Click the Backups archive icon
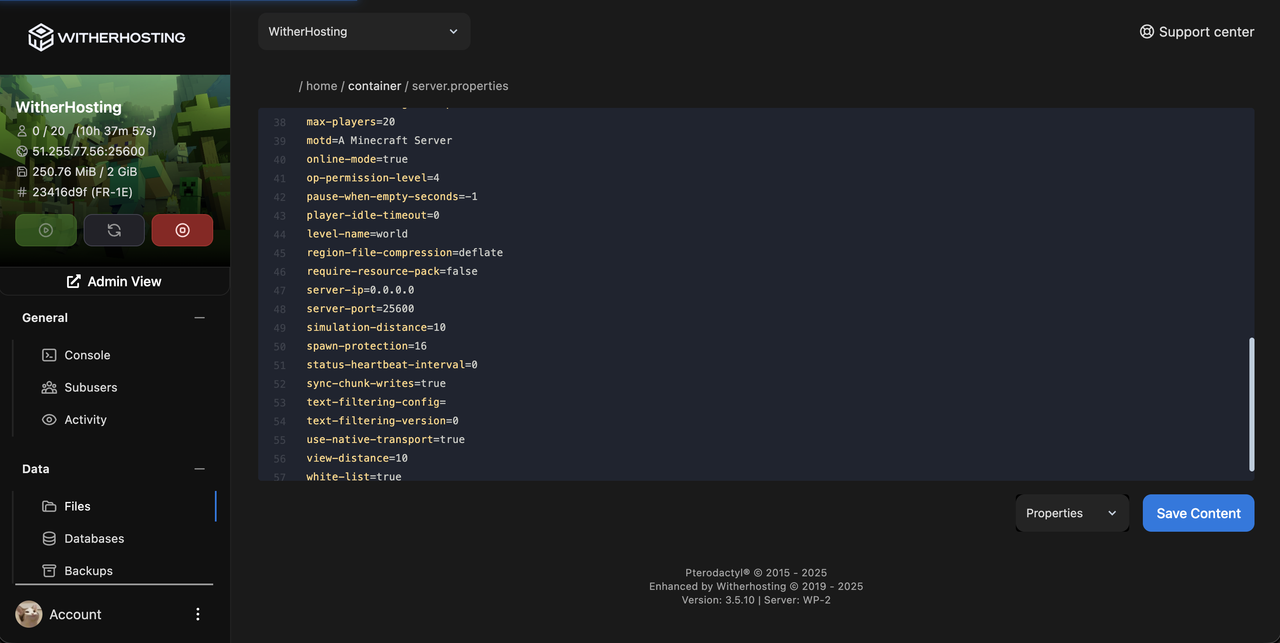This screenshot has width=1280, height=643. tap(49, 571)
